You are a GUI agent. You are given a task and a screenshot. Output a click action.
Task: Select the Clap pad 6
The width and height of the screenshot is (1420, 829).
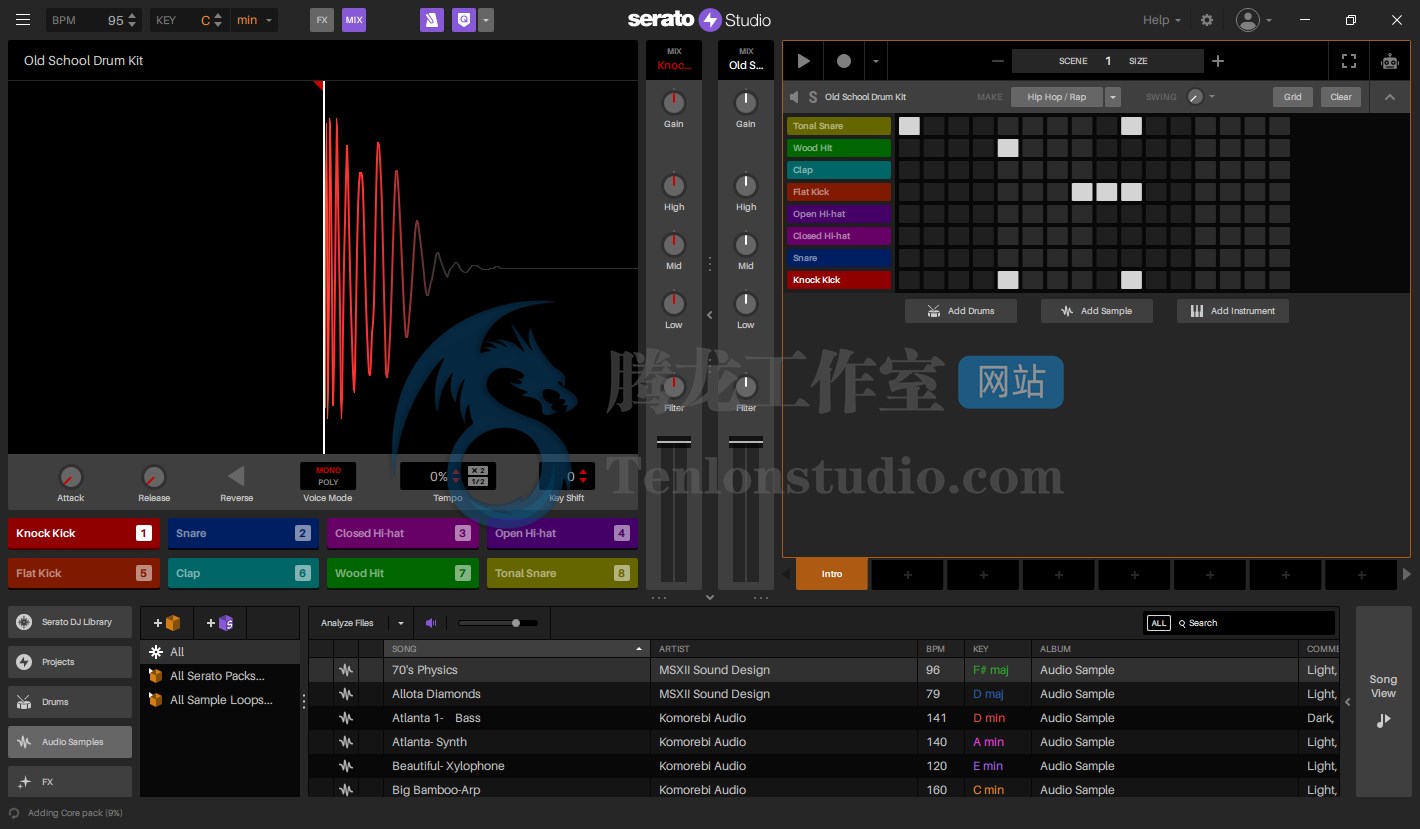coord(243,573)
